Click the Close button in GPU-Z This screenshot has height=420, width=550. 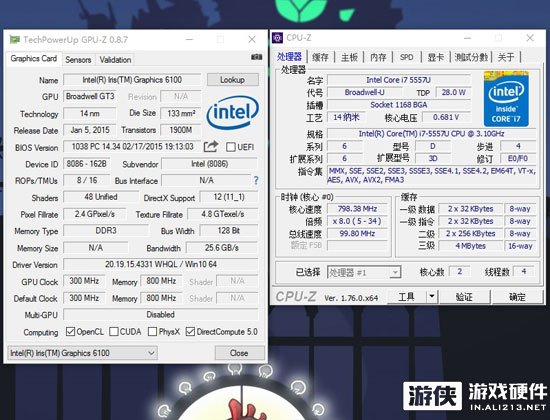pos(239,353)
